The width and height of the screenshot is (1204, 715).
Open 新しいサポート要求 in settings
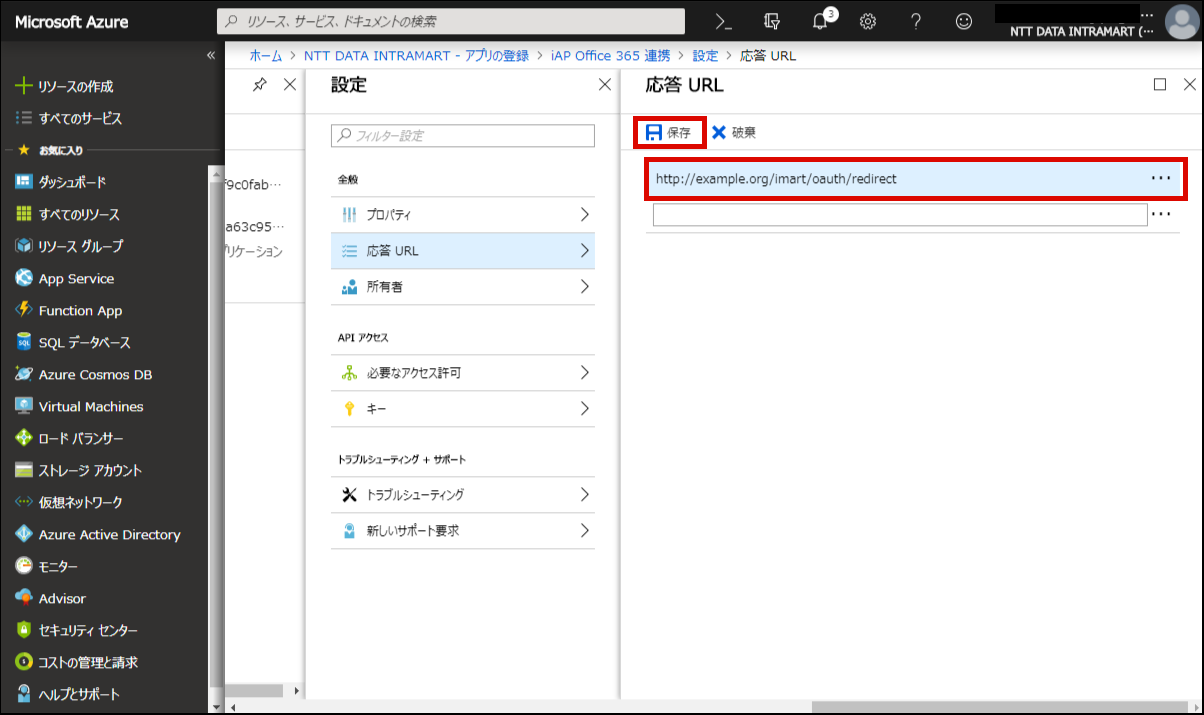pyautogui.click(x=463, y=530)
